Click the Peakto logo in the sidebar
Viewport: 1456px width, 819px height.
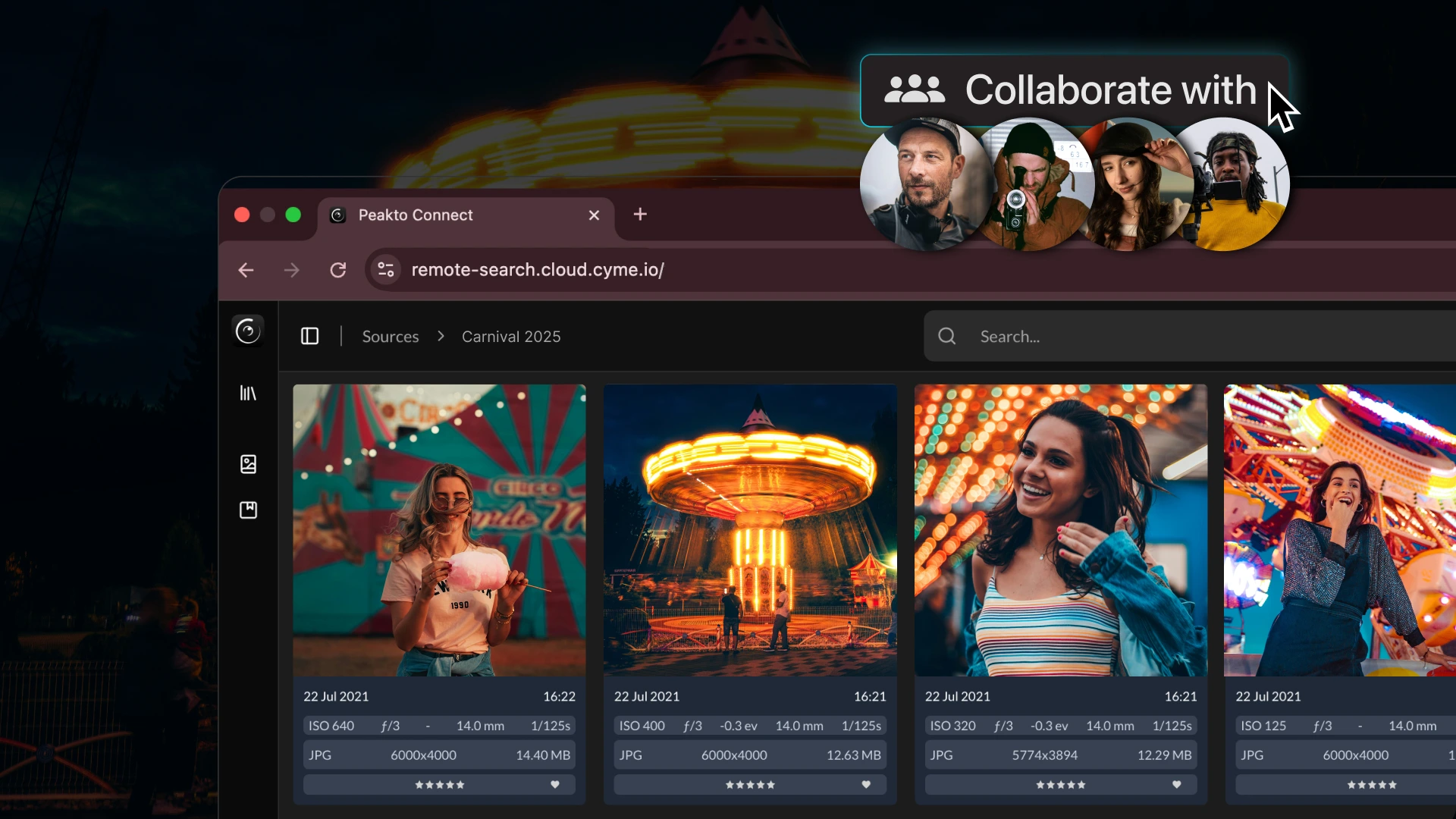pyautogui.click(x=248, y=331)
